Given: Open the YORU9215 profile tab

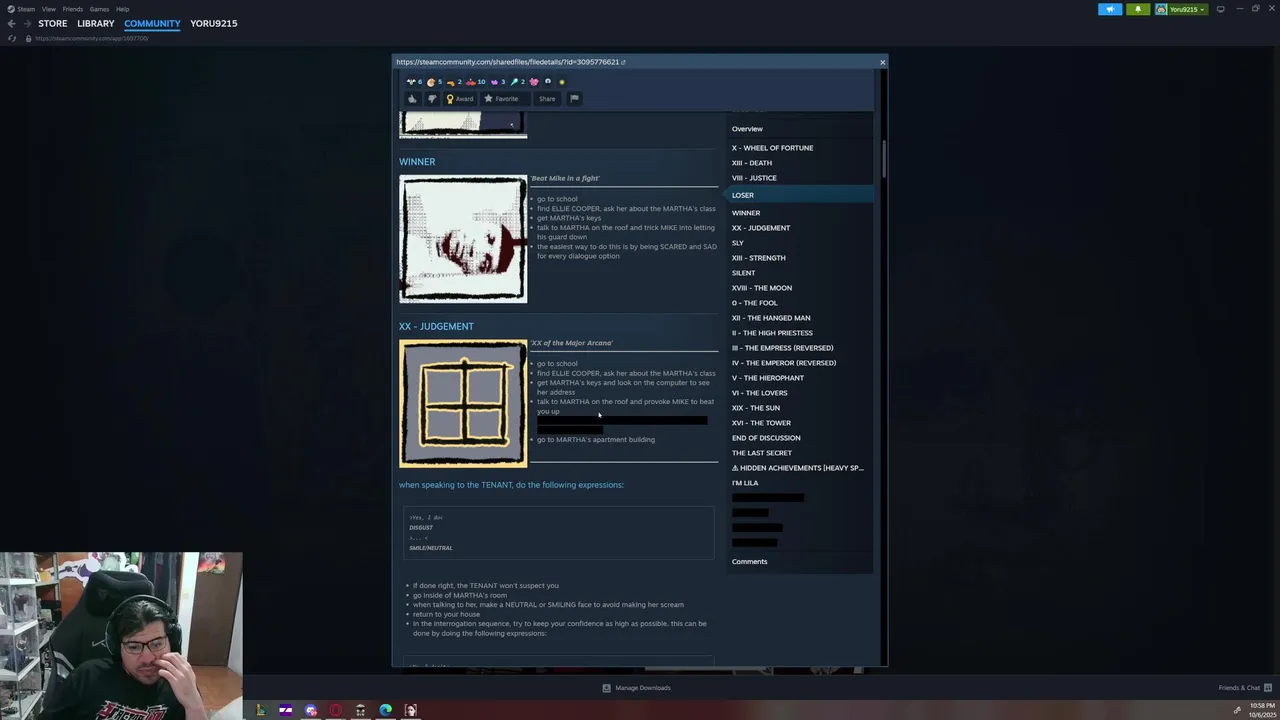Looking at the screenshot, I should [214, 23].
